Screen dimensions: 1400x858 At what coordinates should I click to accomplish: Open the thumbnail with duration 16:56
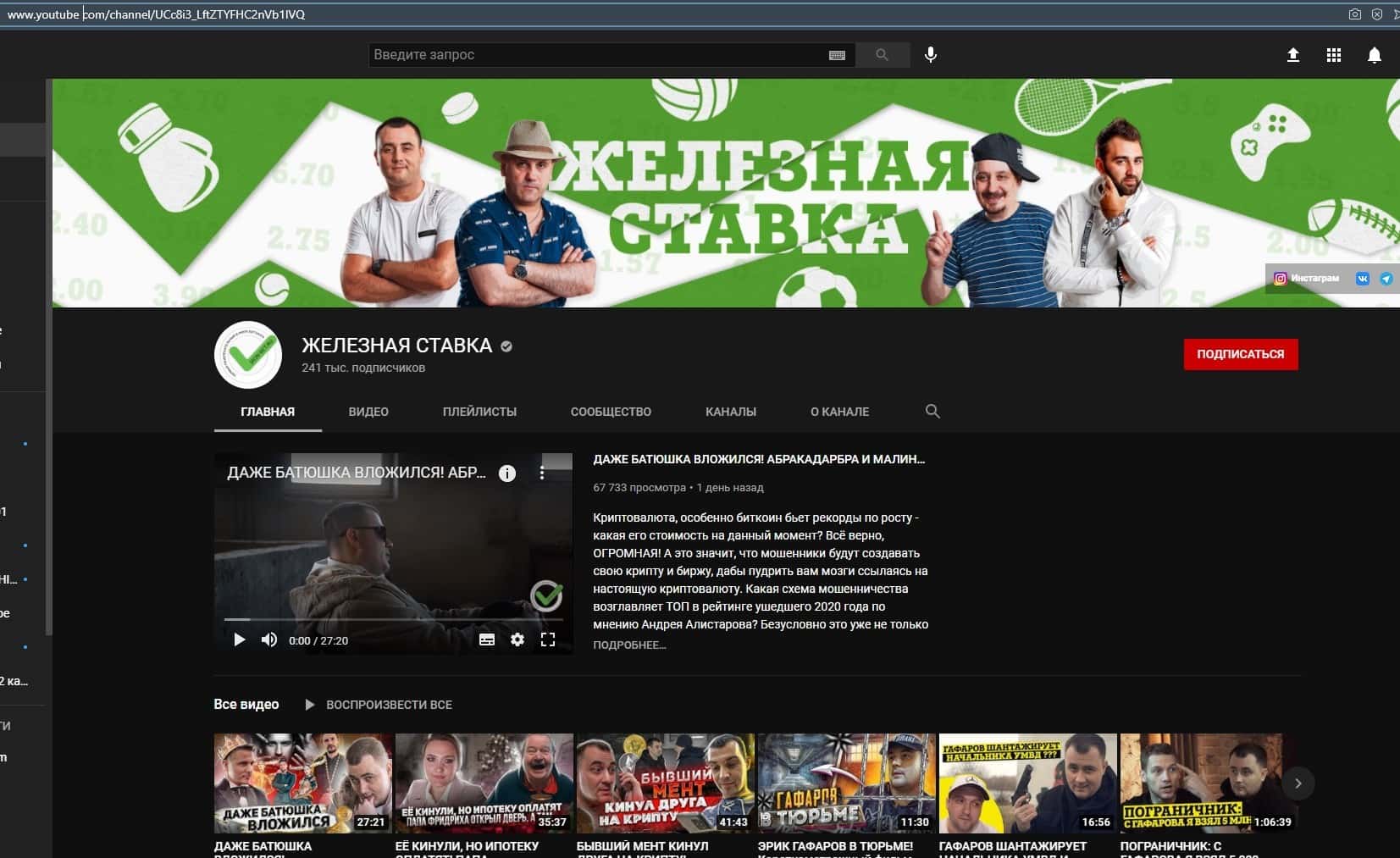[x=1028, y=783]
